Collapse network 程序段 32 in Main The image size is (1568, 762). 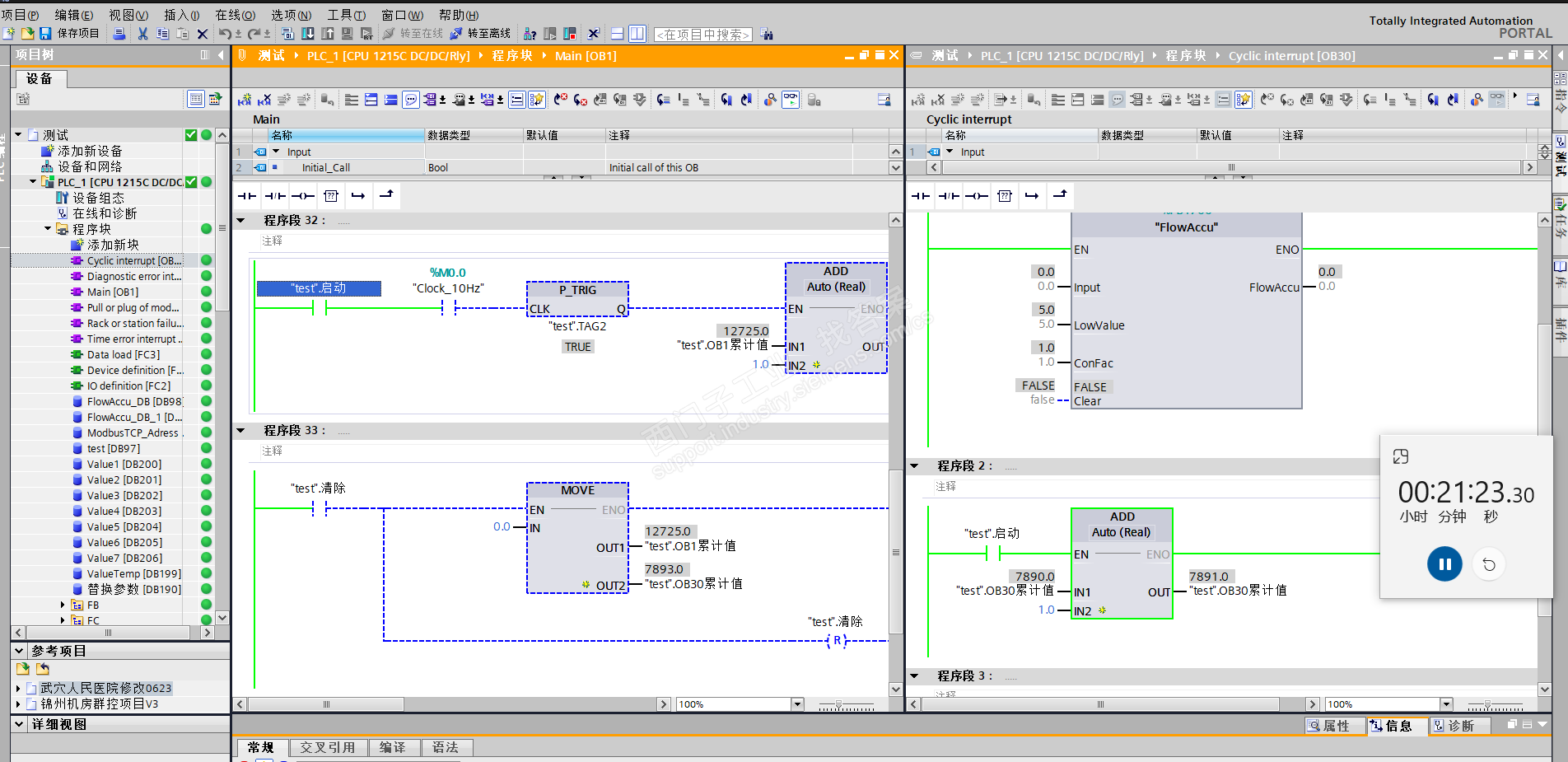tap(241, 221)
